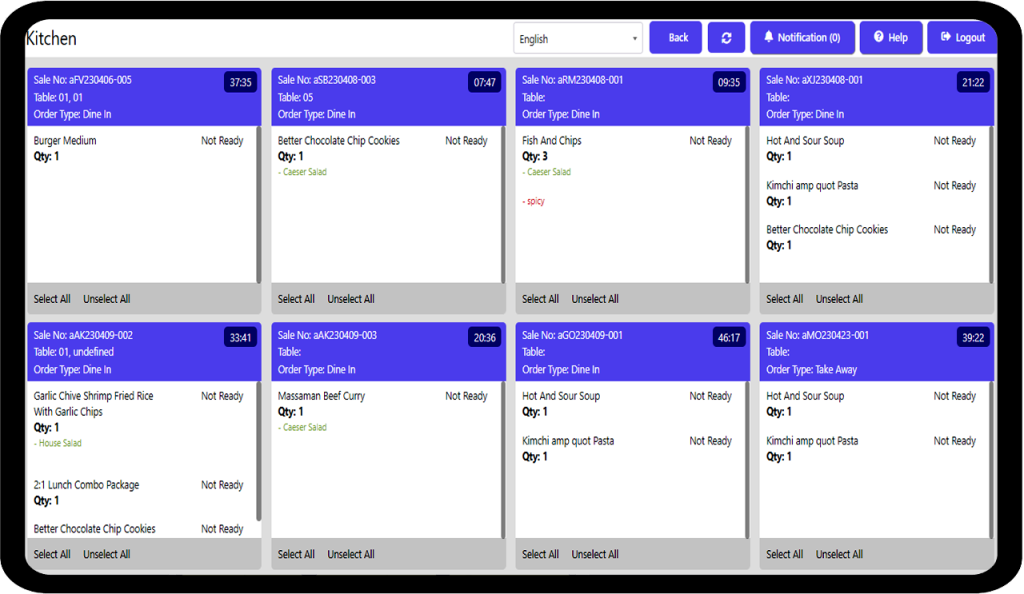Image resolution: width=1024 pixels, height=594 pixels.
Task: Toggle Not Ready status for Fish And Chips
Action: tap(710, 141)
